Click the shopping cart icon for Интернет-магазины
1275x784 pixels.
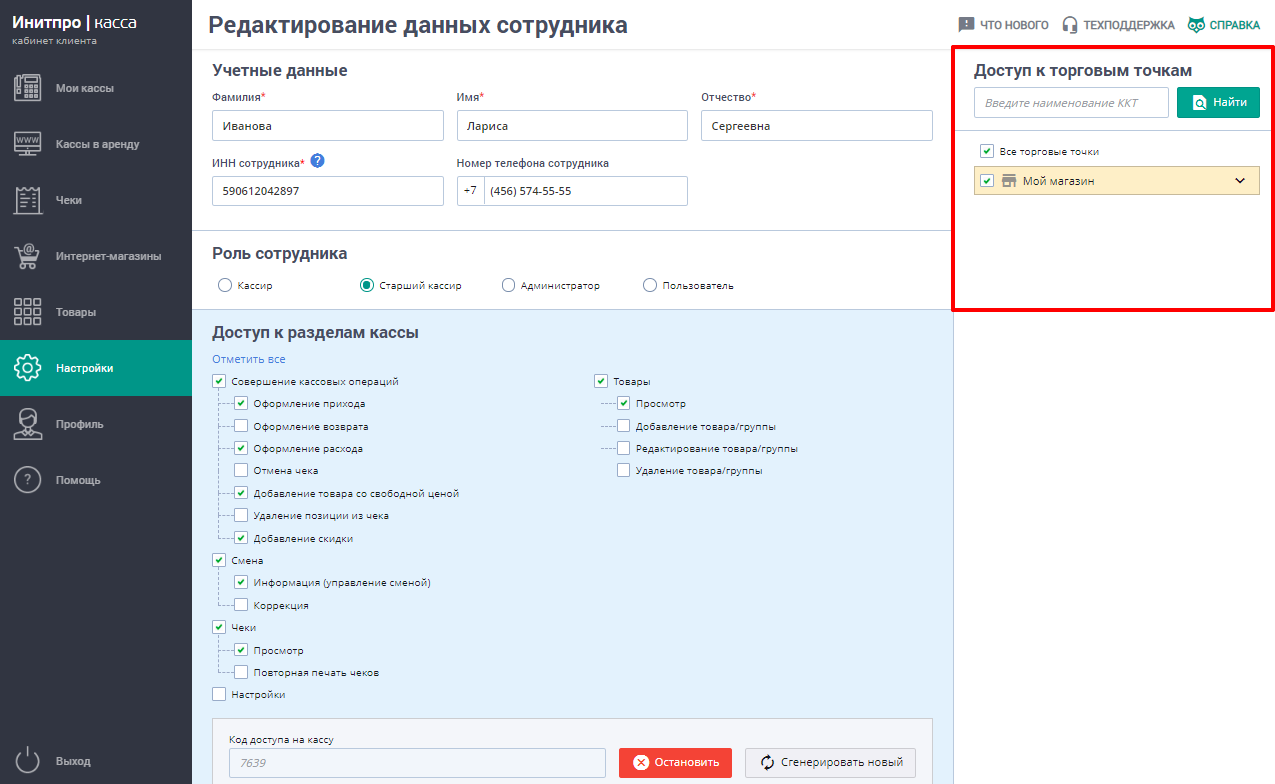point(27,256)
